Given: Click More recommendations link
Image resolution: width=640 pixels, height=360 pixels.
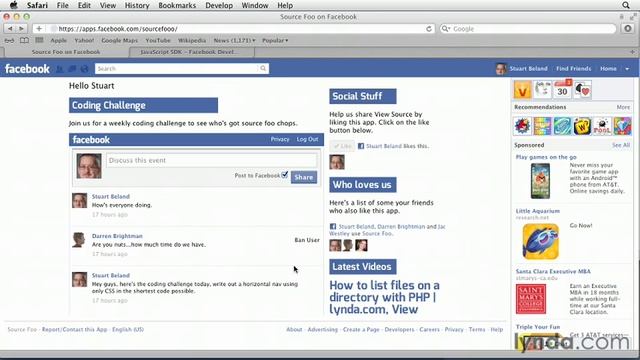Looking at the screenshot, I should coord(623,107).
